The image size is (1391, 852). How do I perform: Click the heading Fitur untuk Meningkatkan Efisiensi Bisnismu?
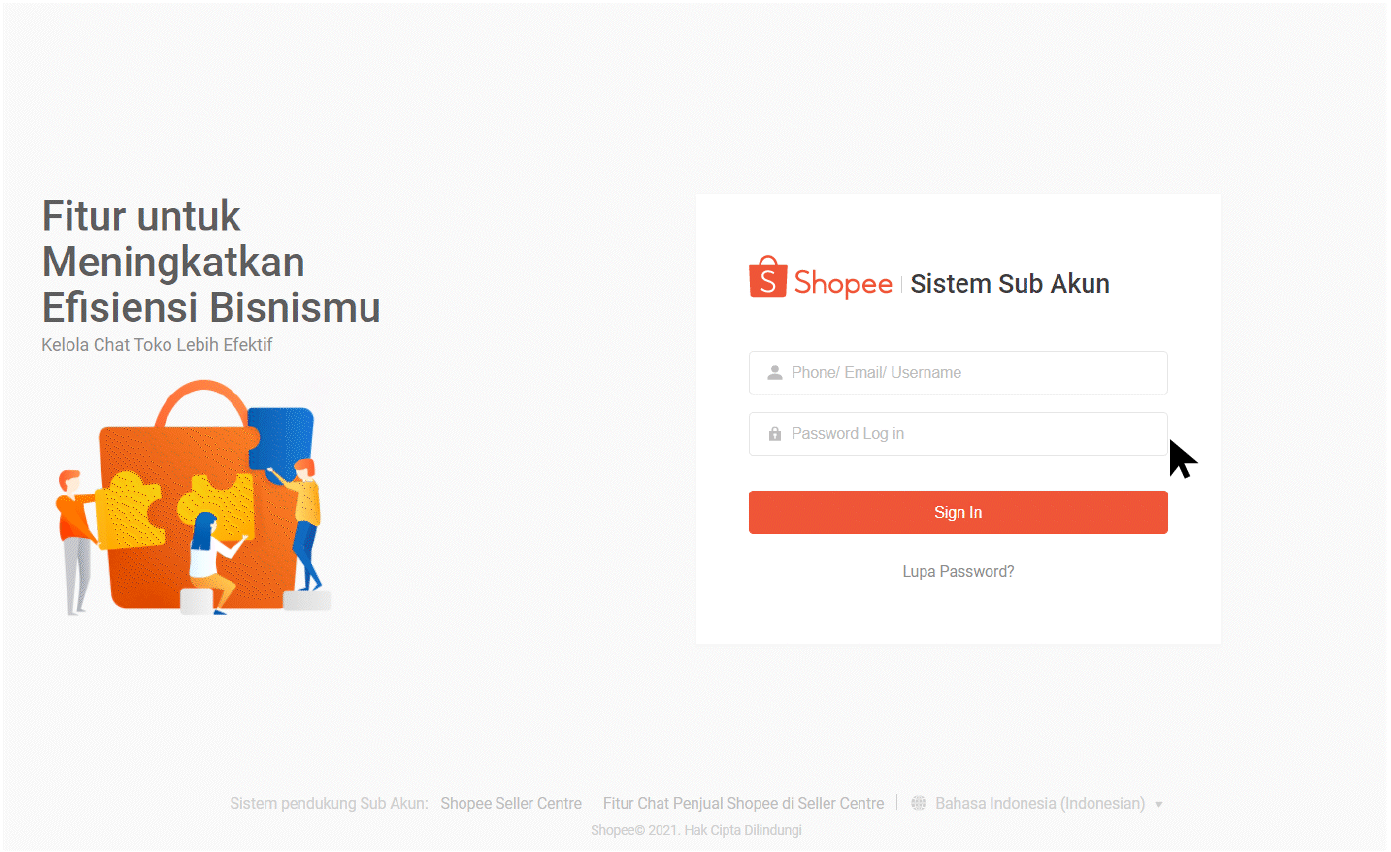[x=211, y=261]
